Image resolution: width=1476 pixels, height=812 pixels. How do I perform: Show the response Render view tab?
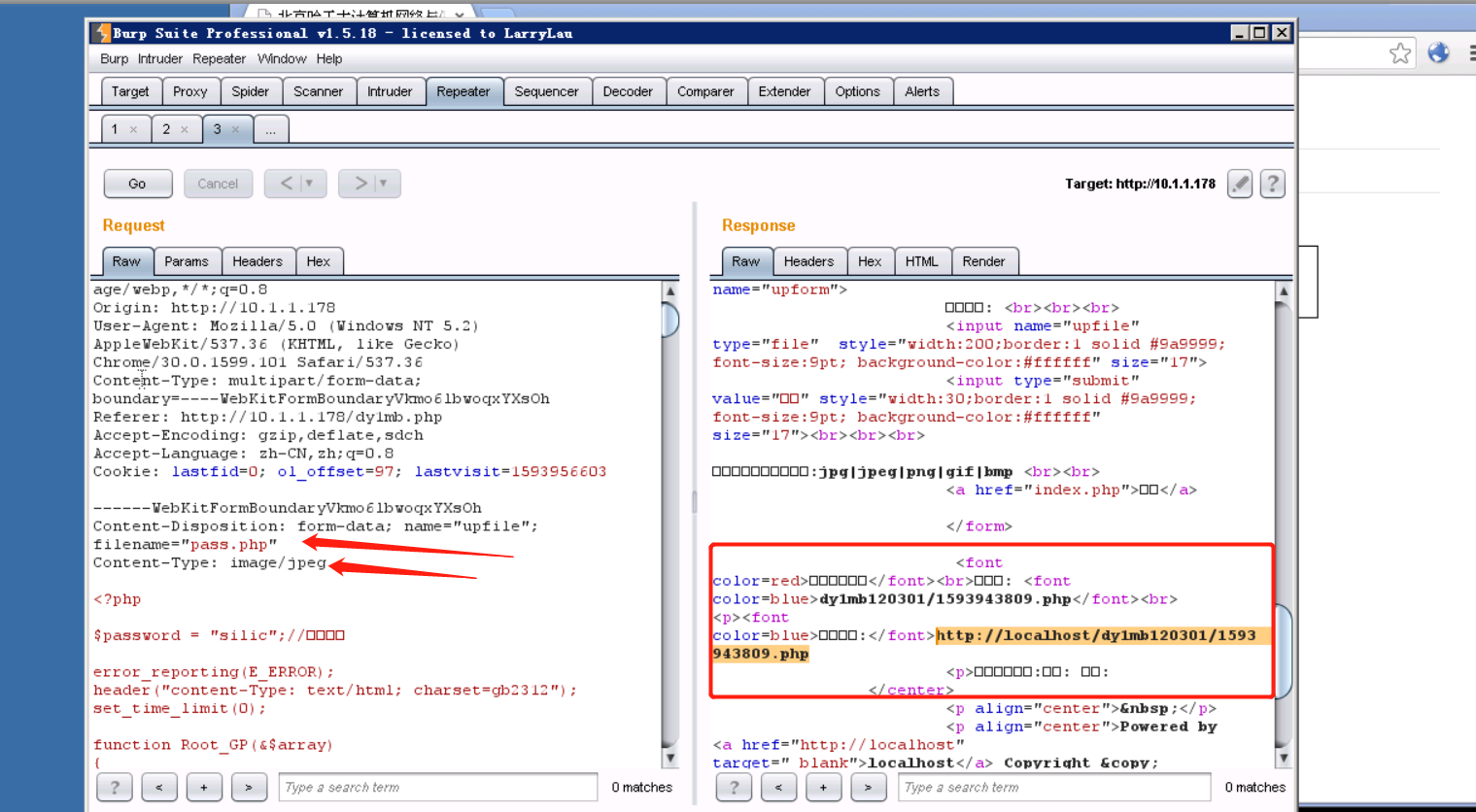click(x=984, y=261)
